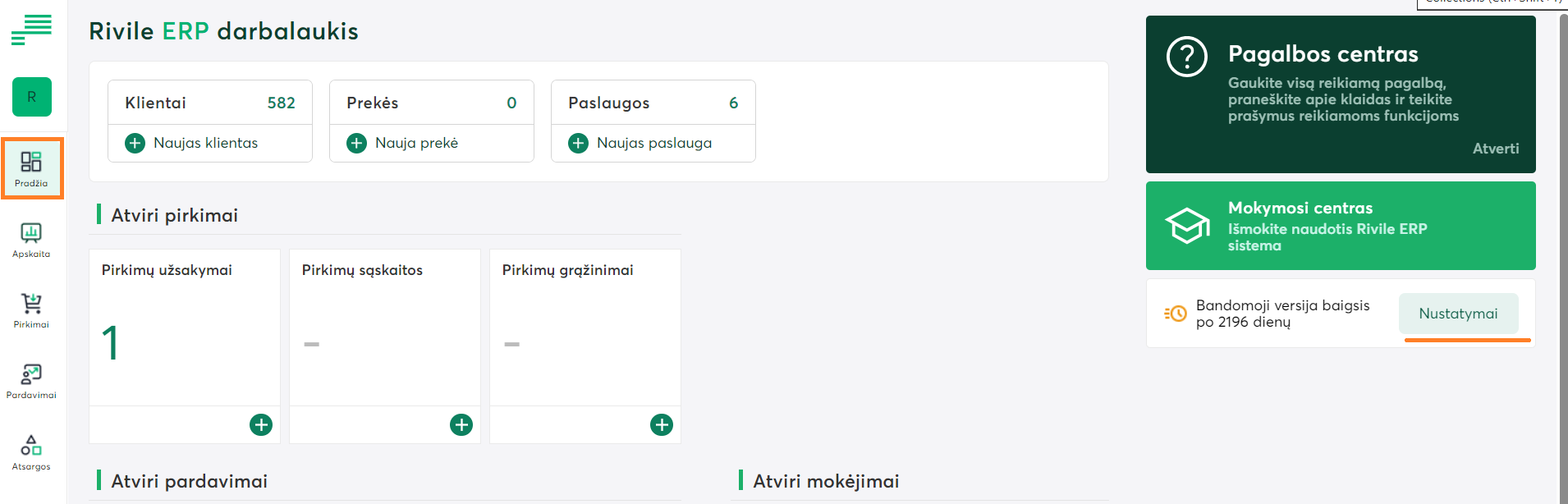Click plus icon for Naujas paslauga

578,144
